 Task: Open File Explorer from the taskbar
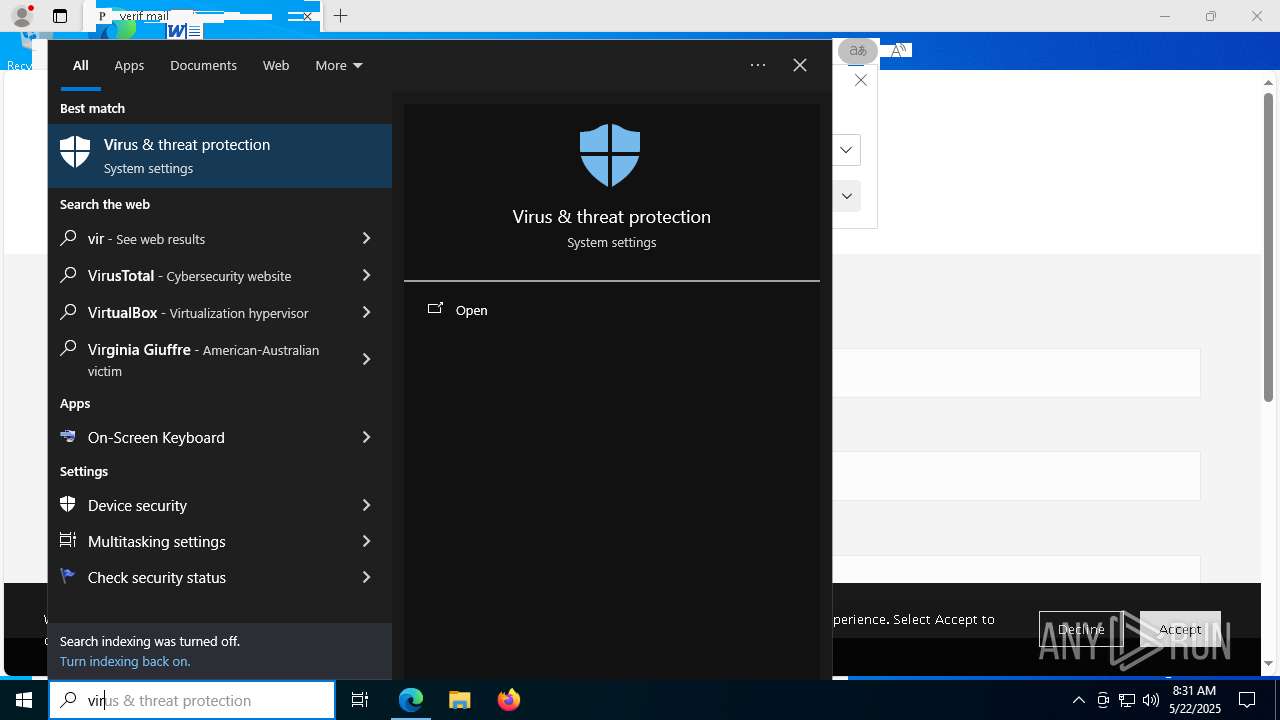460,700
